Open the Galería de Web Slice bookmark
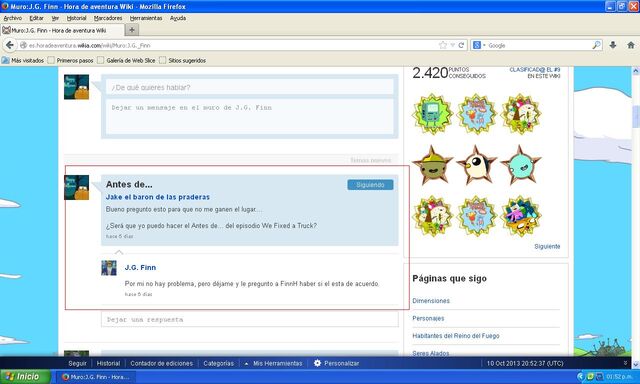The height and width of the screenshot is (384, 640). pyautogui.click(x=126, y=60)
